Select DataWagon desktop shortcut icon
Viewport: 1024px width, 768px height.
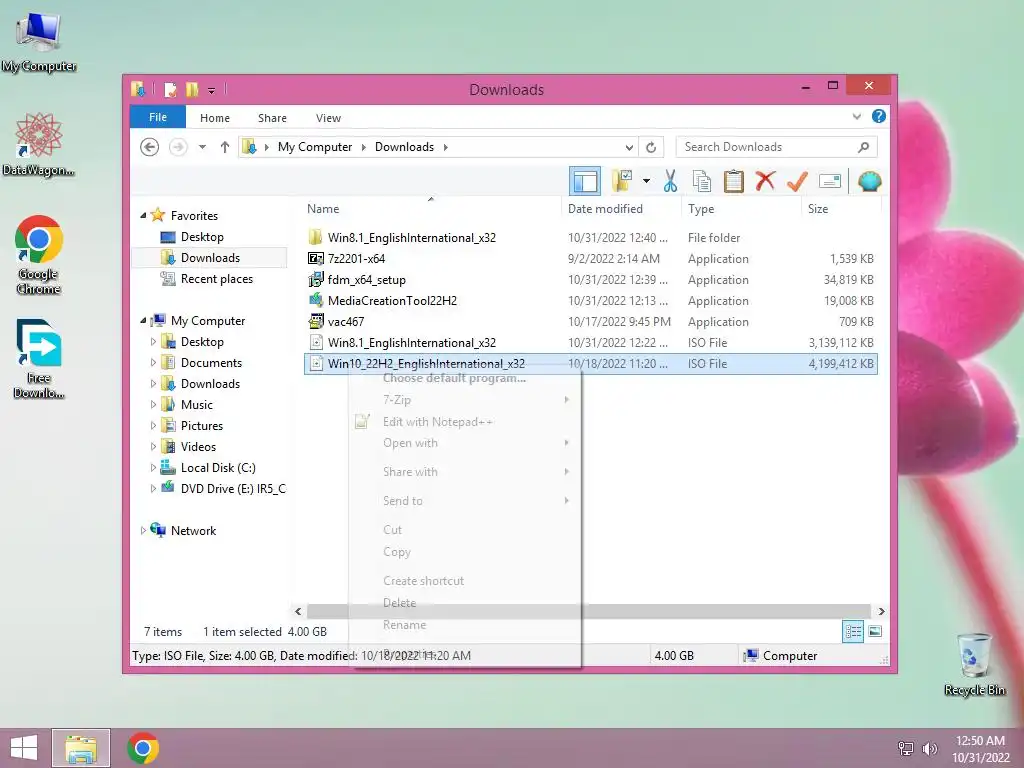(39, 144)
